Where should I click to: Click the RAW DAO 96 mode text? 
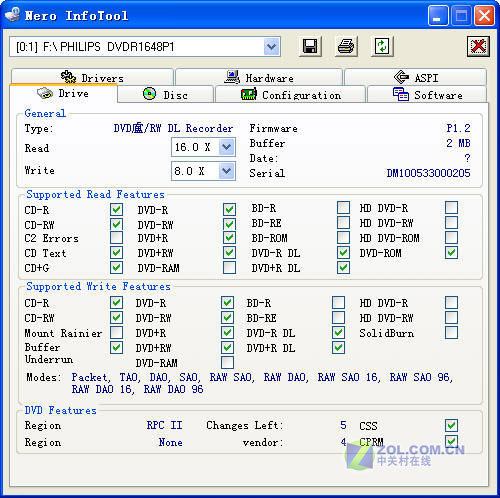(x=173, y=389)
